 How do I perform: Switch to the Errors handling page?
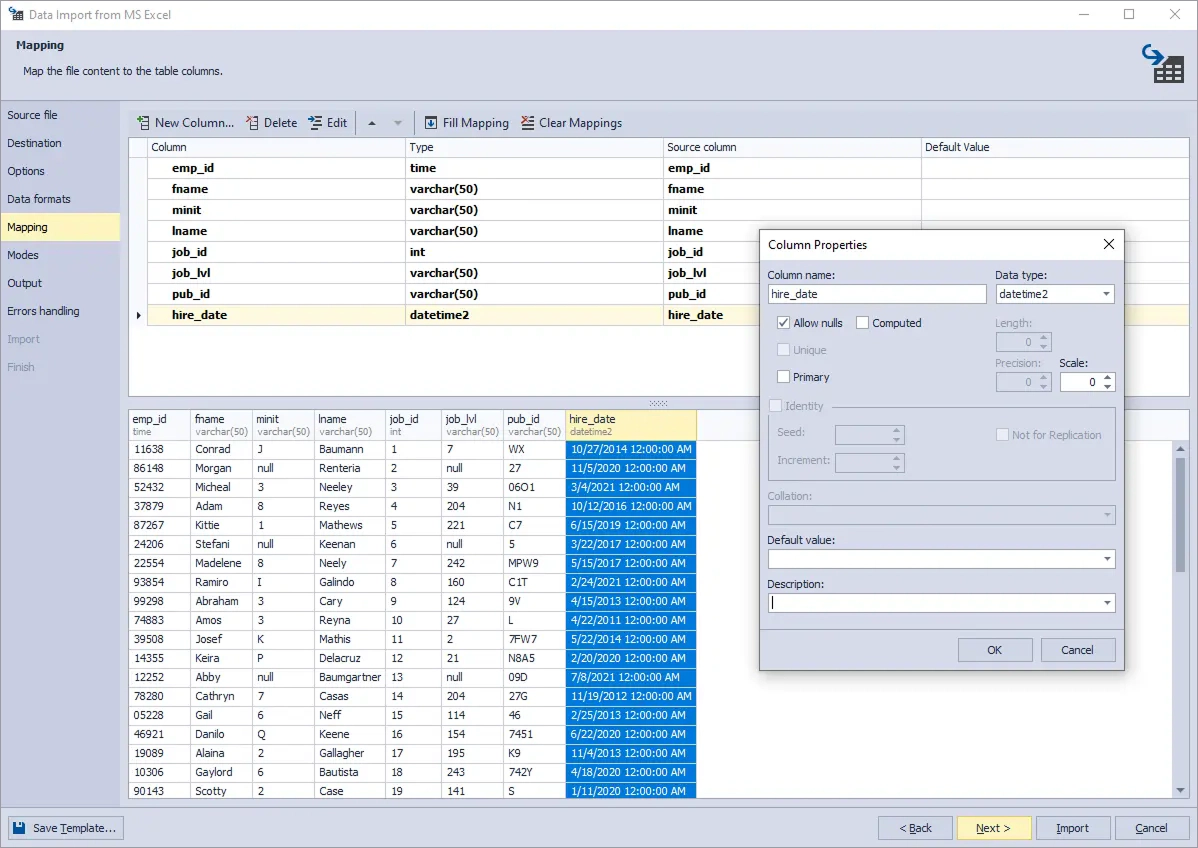coord(43,311)
